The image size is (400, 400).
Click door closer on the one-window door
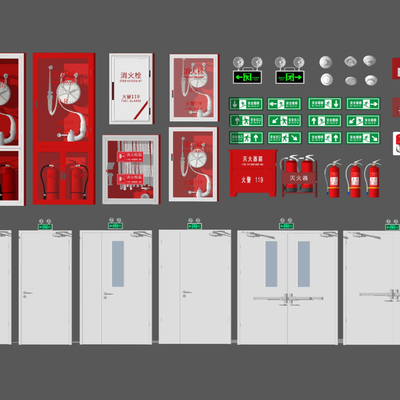(141, 234)
